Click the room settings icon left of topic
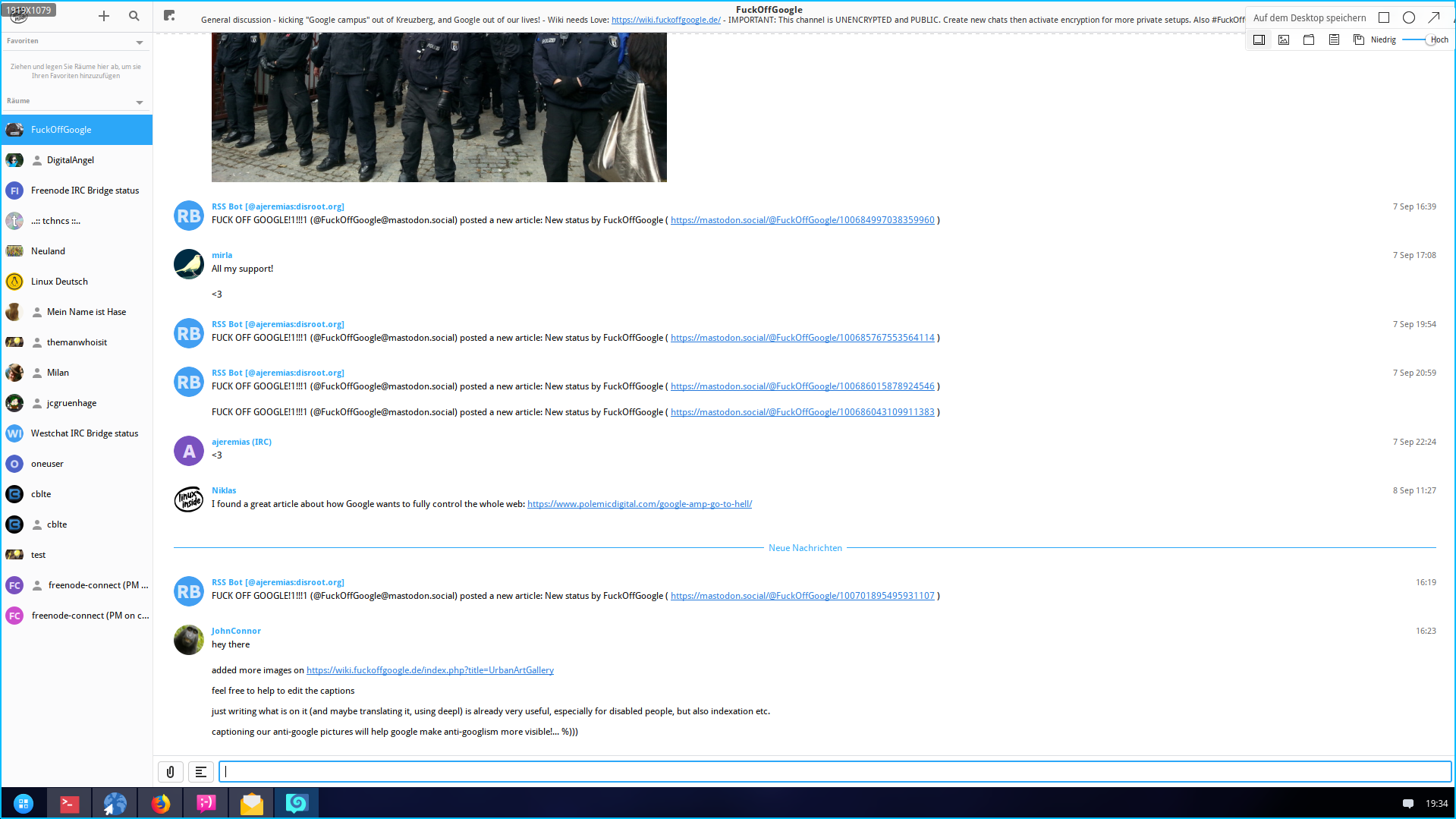This screenshot has height=819, width=1456. 169,16
